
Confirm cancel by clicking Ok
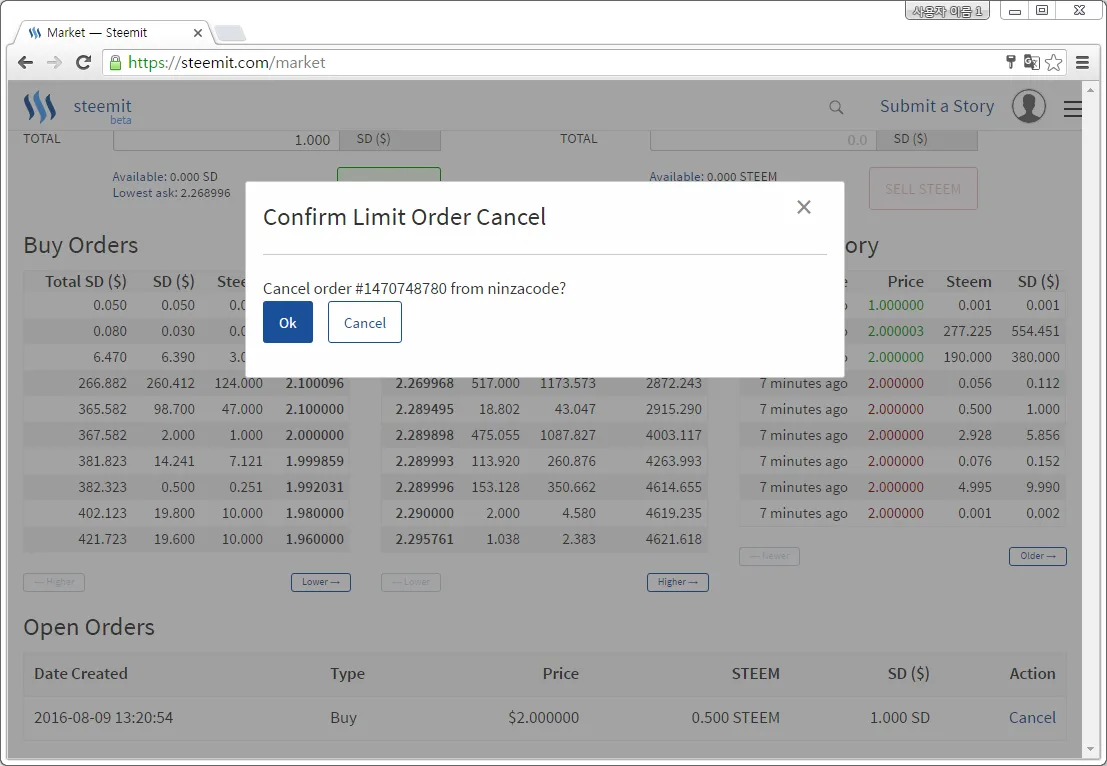point(287,322)
